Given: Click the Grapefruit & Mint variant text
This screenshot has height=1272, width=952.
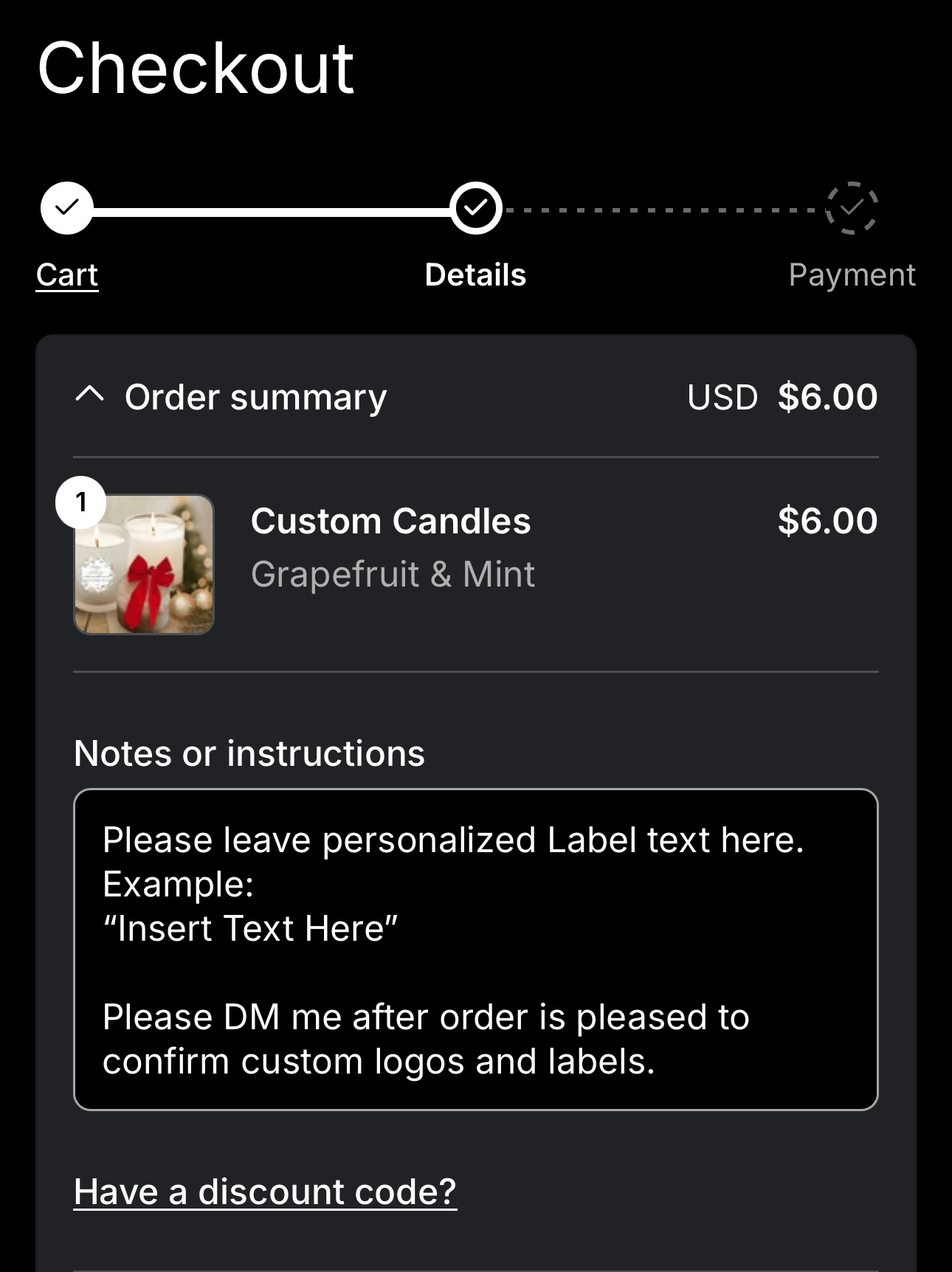Looking at the screenshot, I should [x=393, y=574].
